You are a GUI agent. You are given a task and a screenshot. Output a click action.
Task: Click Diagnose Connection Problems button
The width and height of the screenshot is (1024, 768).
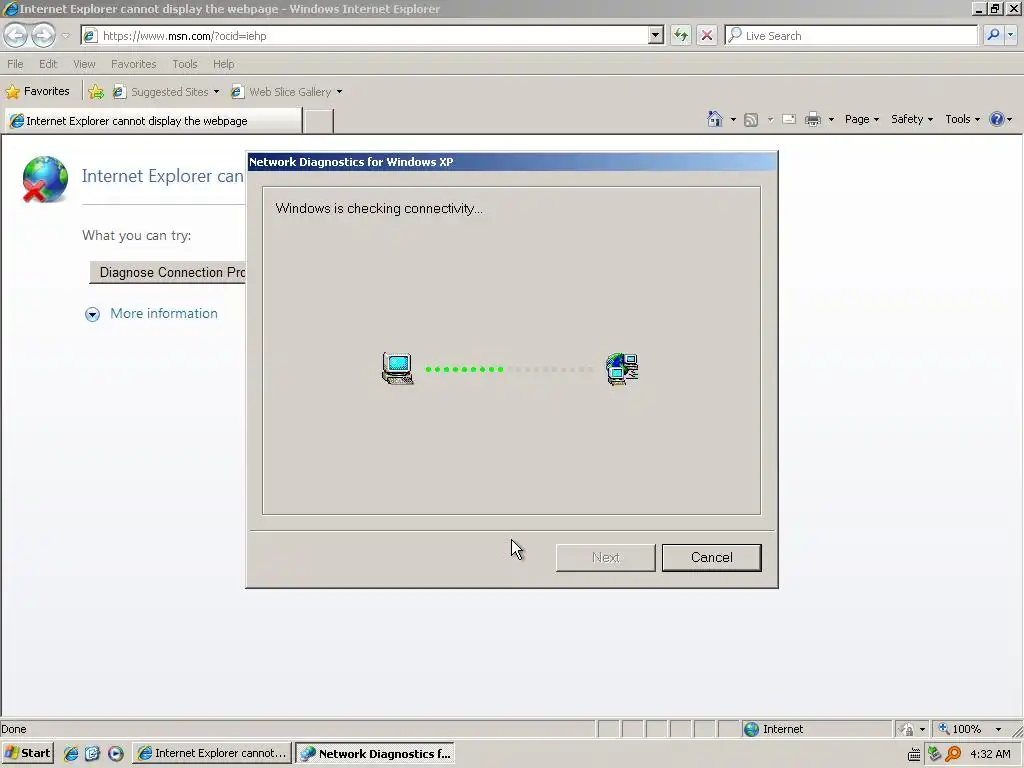tap(167, 272)
